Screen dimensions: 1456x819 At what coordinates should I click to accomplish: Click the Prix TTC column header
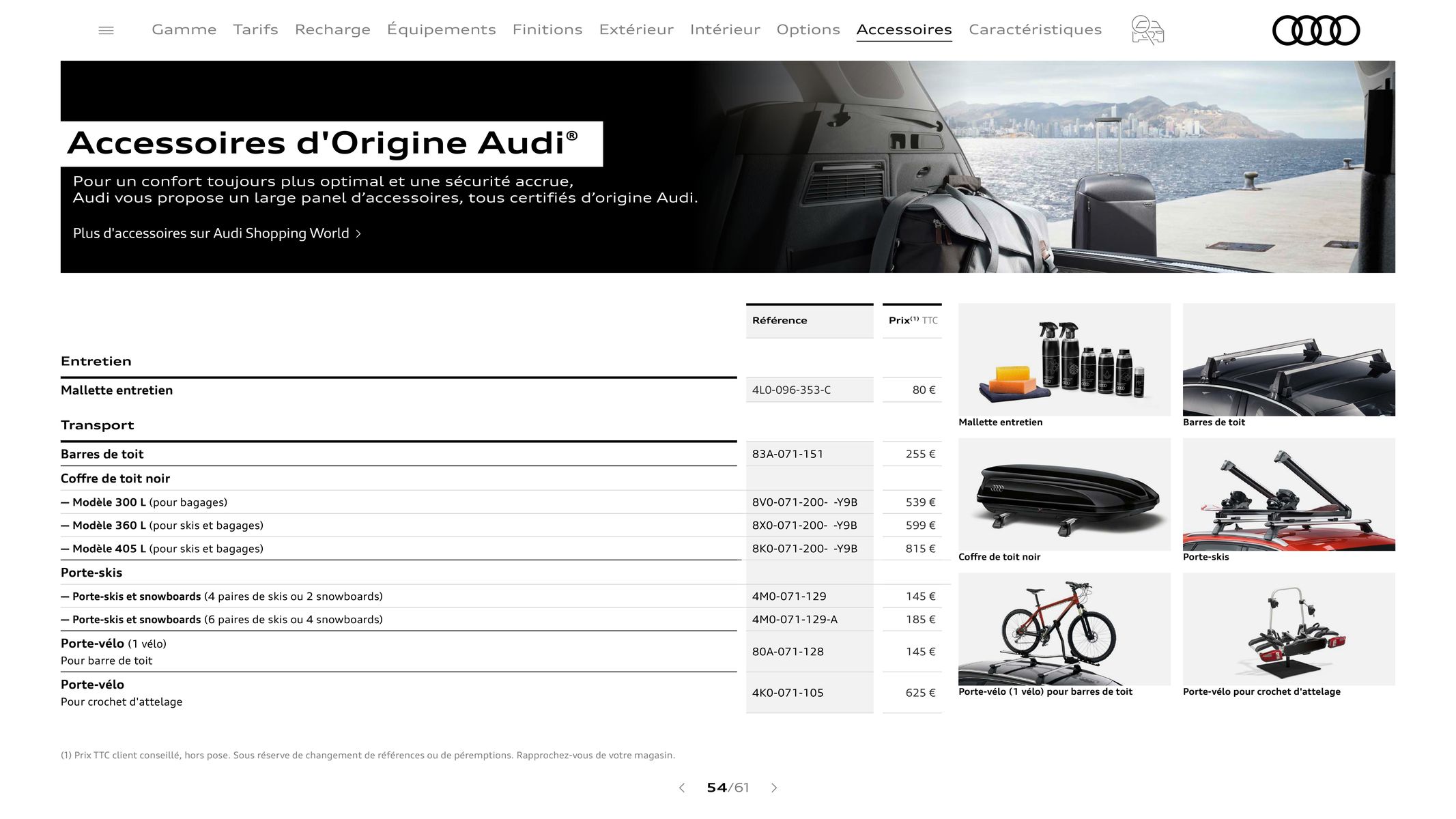(913, 320)
